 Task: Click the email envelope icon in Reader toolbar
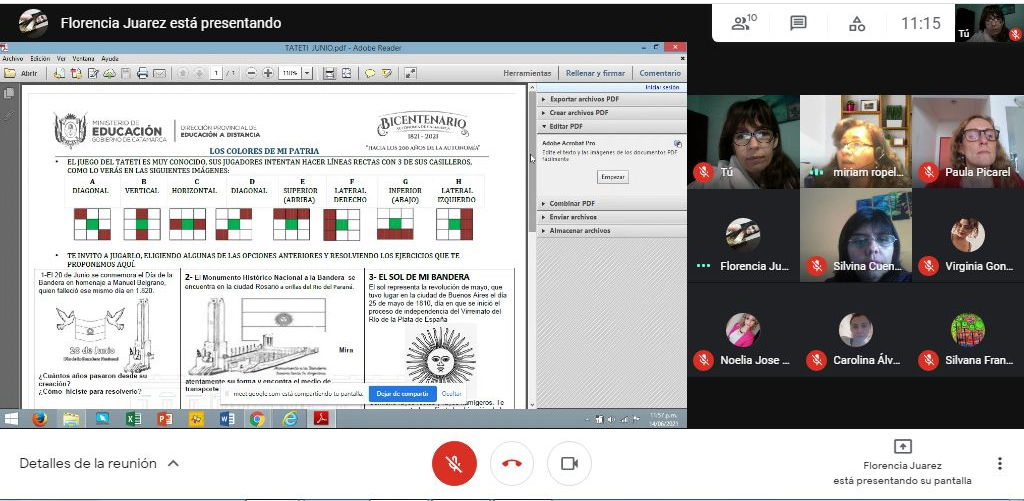[x=159, y=74]
